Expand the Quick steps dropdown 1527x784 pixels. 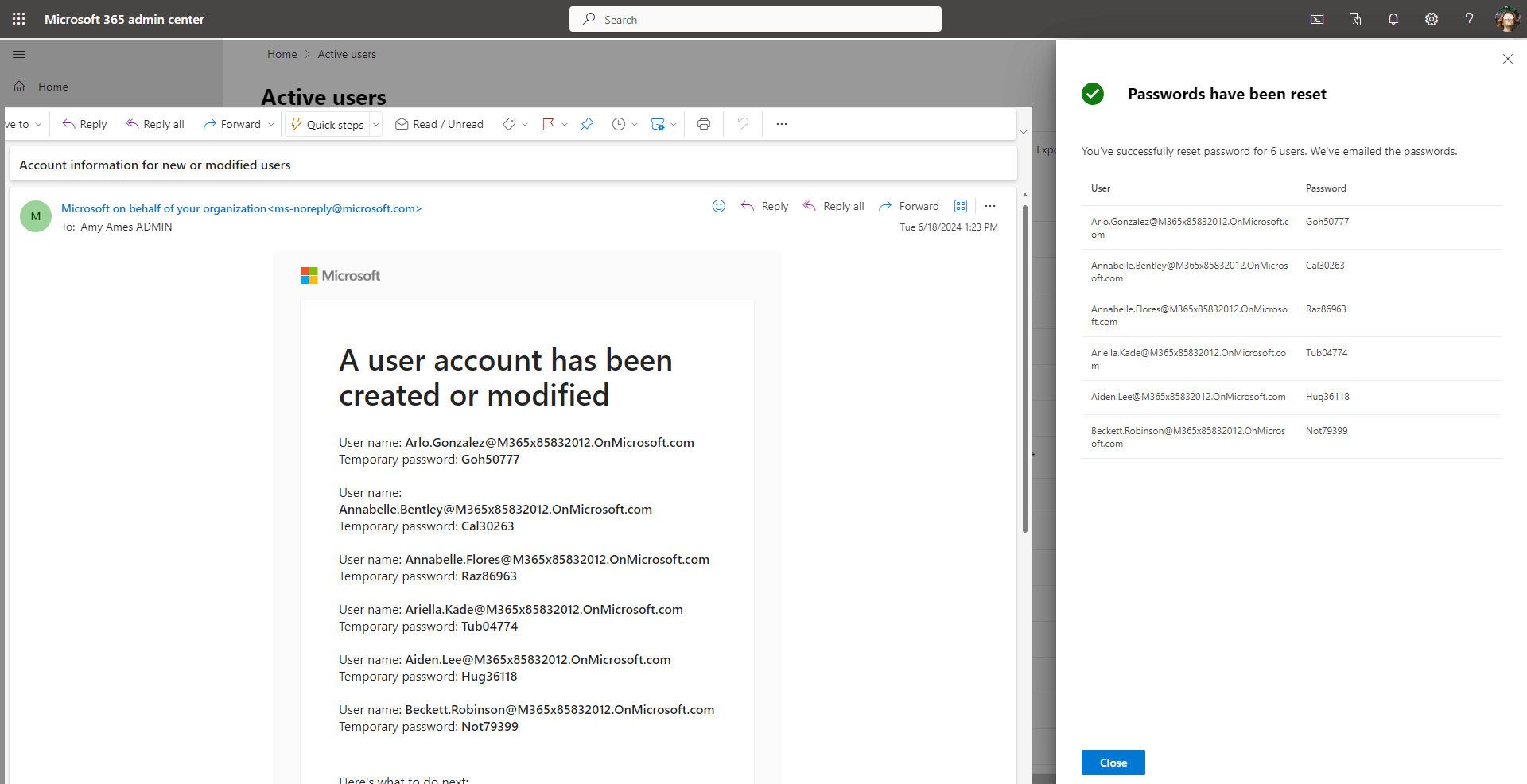pyautogui.click(x=375, y=124)
